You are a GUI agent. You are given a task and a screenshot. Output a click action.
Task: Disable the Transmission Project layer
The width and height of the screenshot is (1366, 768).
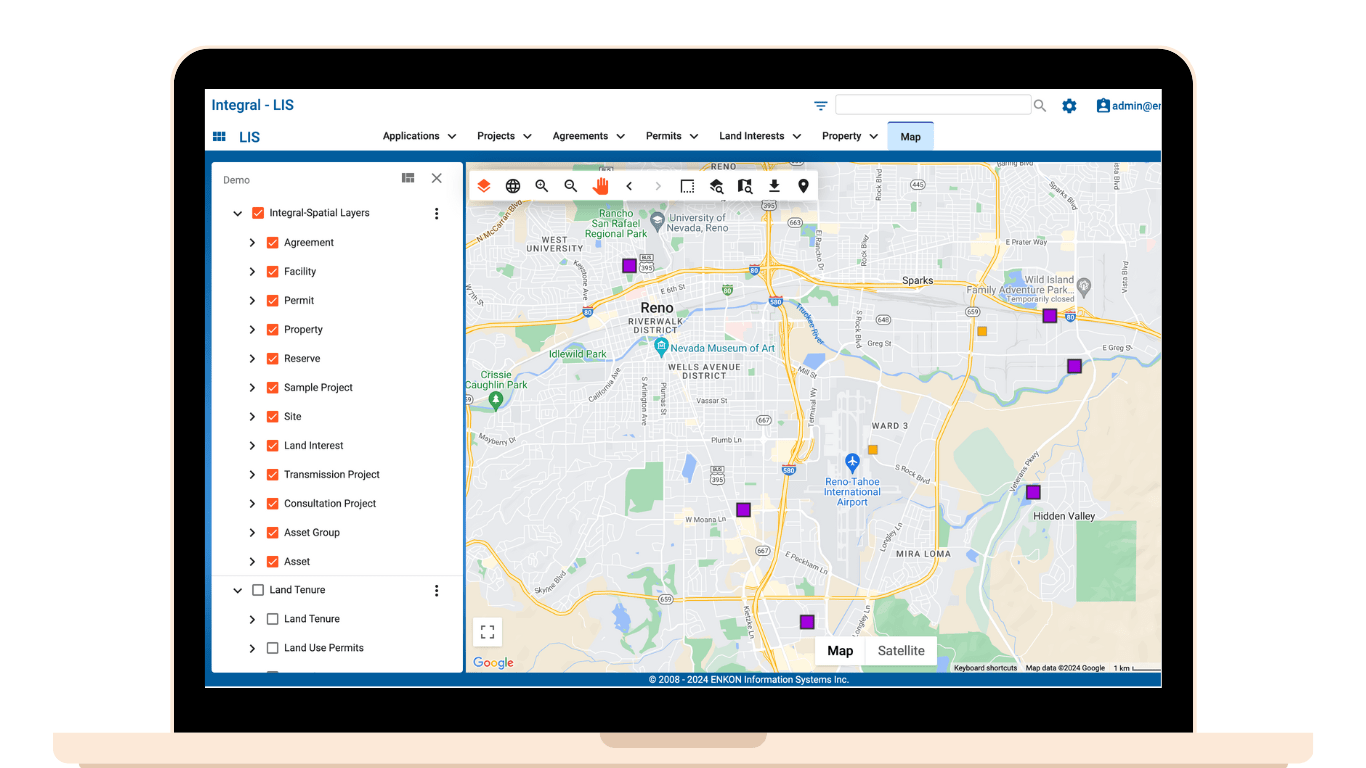(x=272, y=475)
